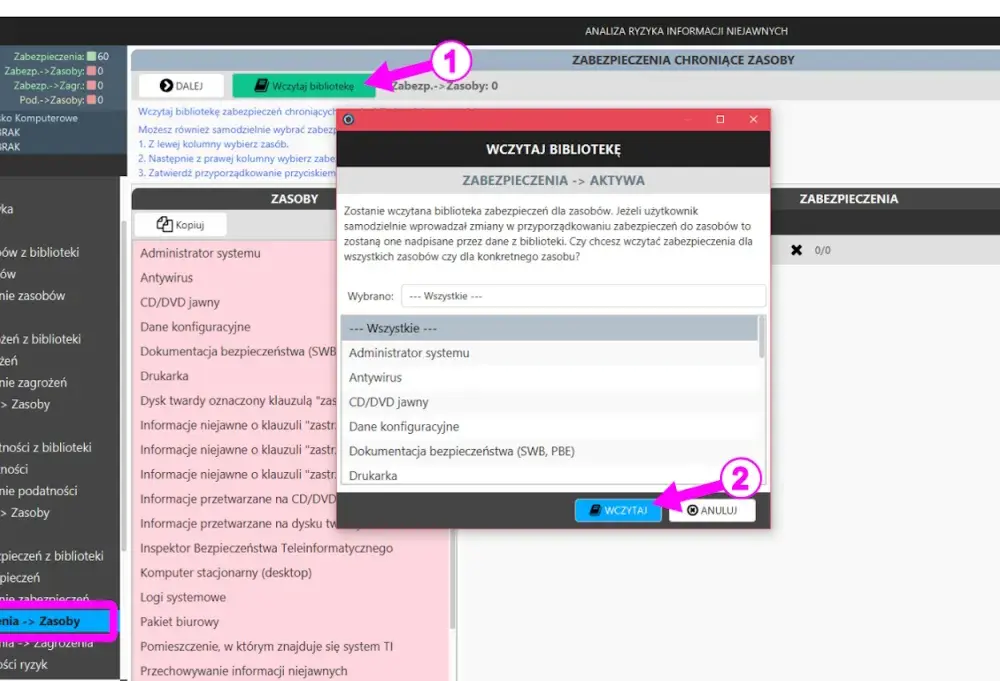
Task: Click the Zasoby list scrollbar
Action: (453, 580)
